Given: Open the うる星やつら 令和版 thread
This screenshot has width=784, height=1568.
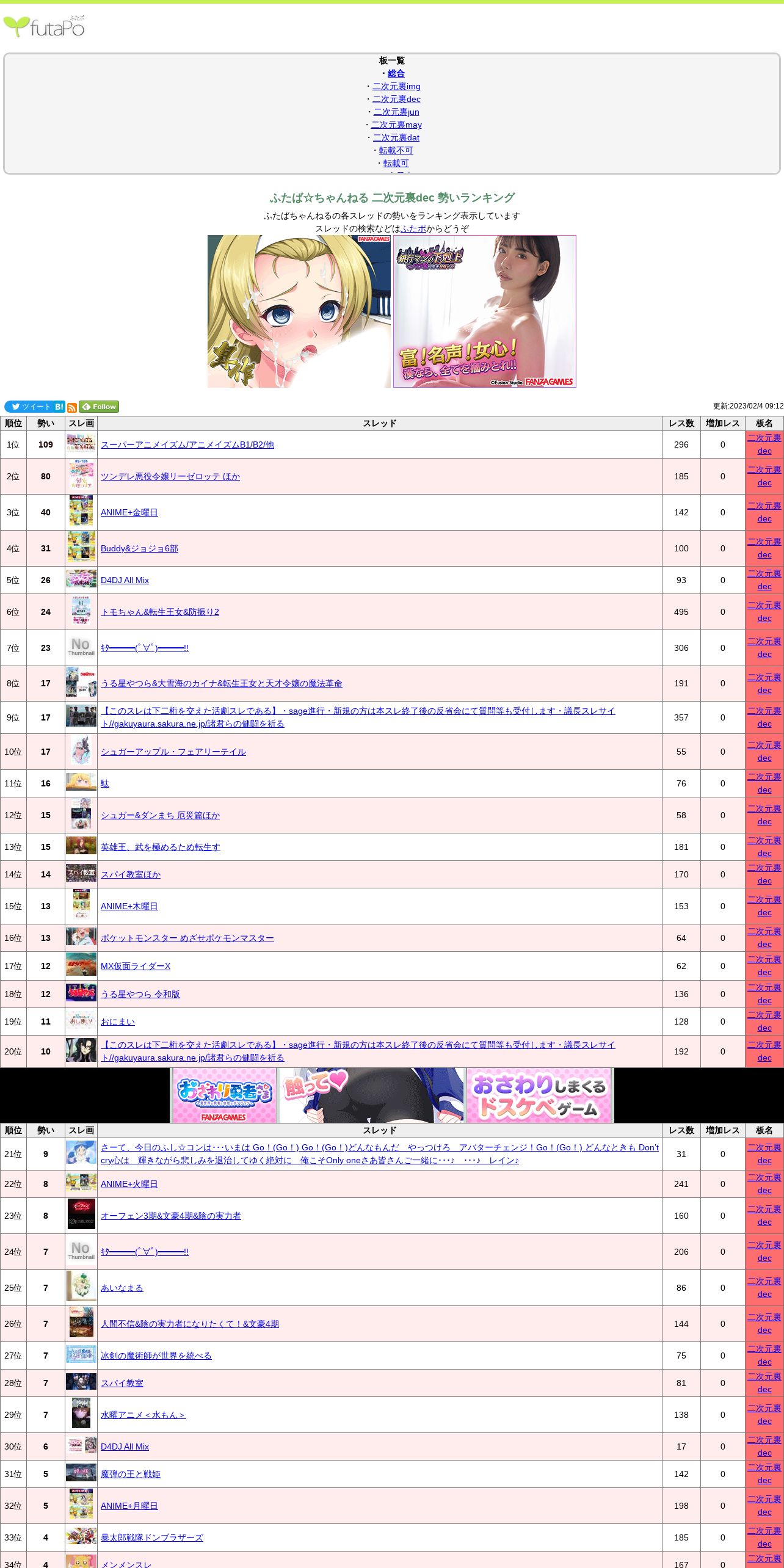Looking at the screenshot, I should [140, 994].
